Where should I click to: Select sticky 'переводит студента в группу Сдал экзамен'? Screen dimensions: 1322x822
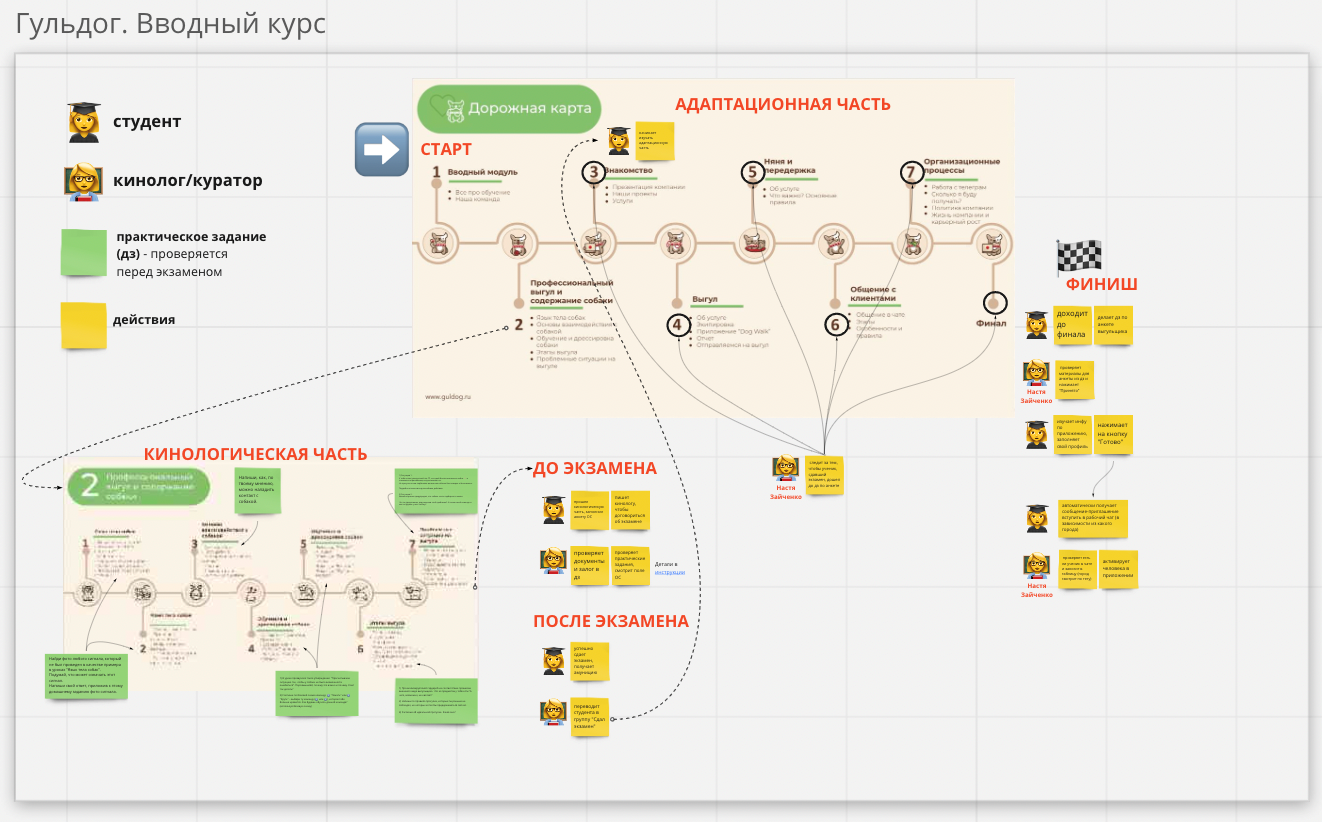[x=590, y=719]
